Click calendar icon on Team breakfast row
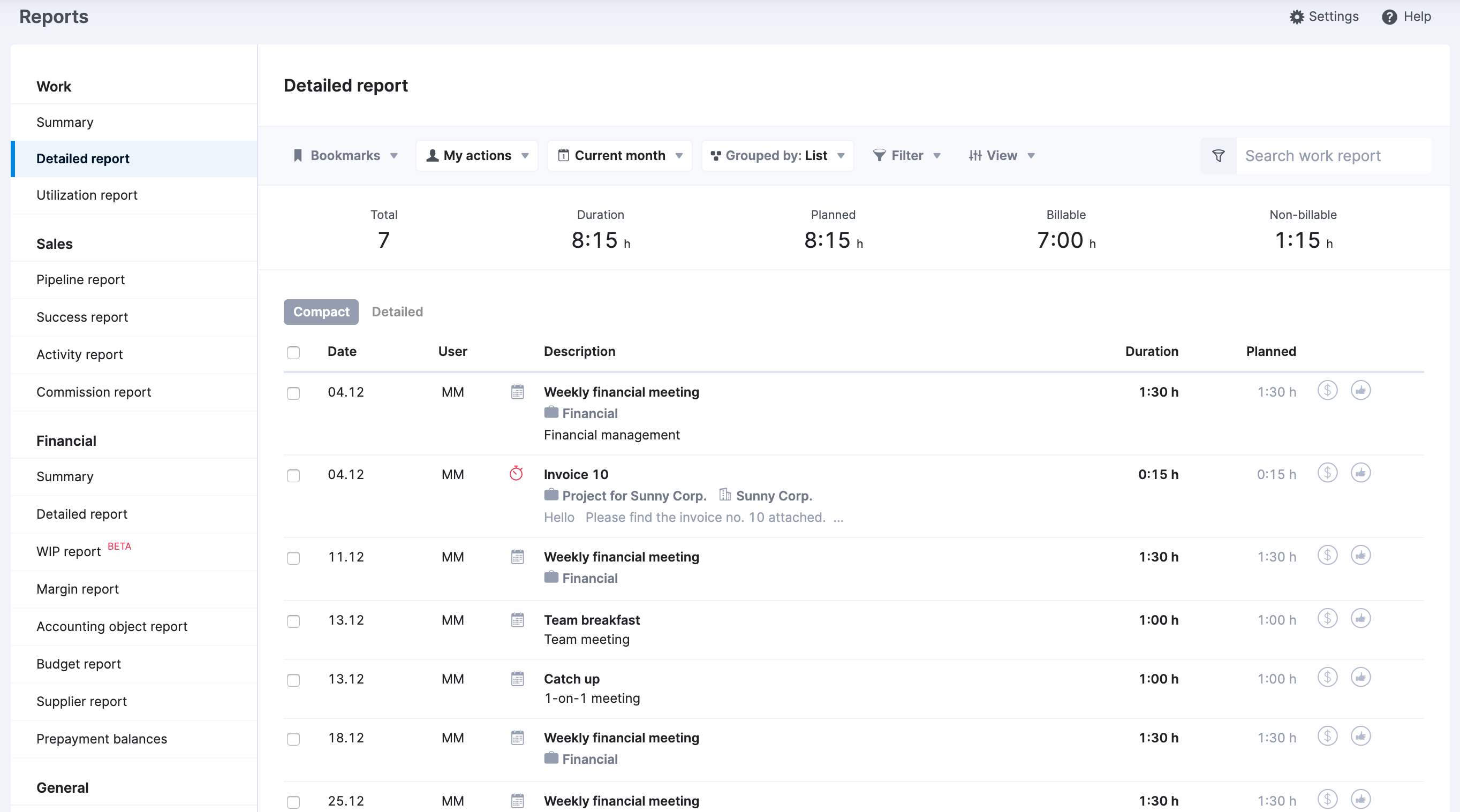Screen dimensions: 1460x812 coord(517,620)
